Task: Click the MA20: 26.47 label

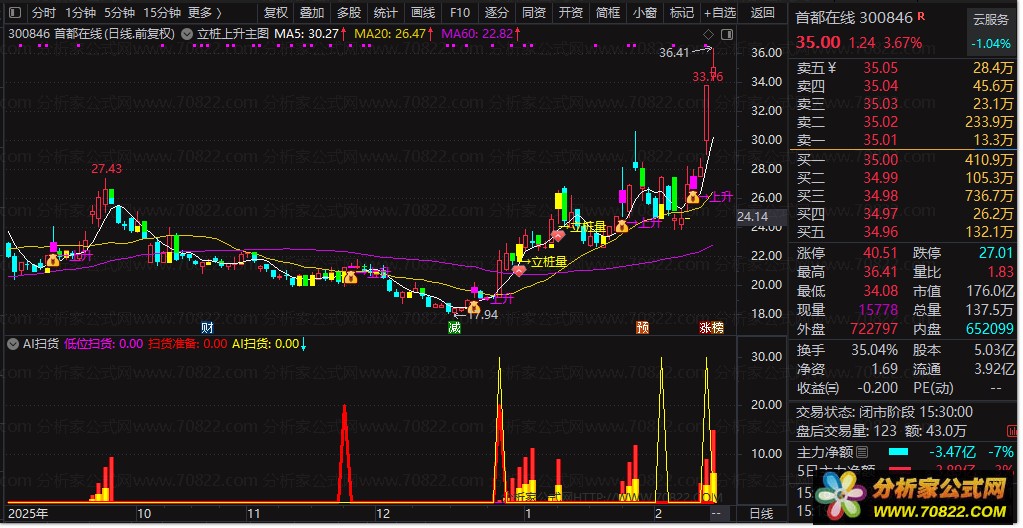Action: pyautogui.click(x=392, y=33)
